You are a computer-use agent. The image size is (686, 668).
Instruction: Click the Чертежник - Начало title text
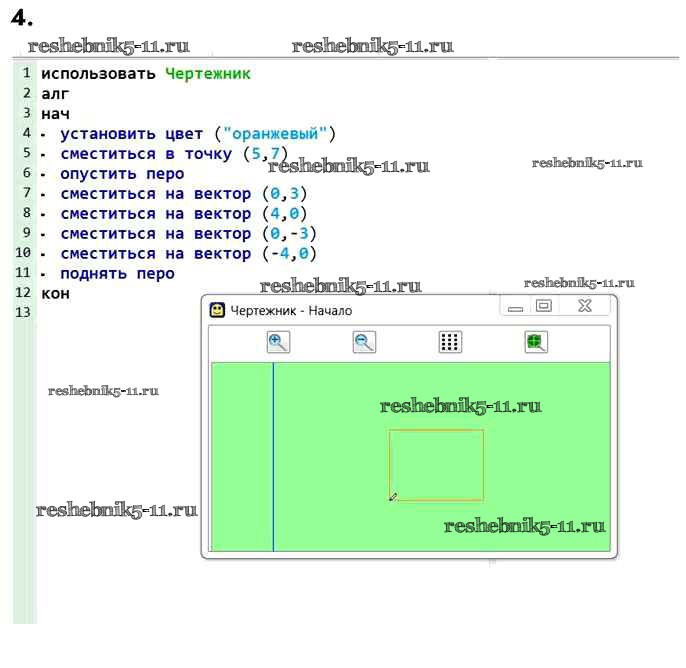(291, 310)
